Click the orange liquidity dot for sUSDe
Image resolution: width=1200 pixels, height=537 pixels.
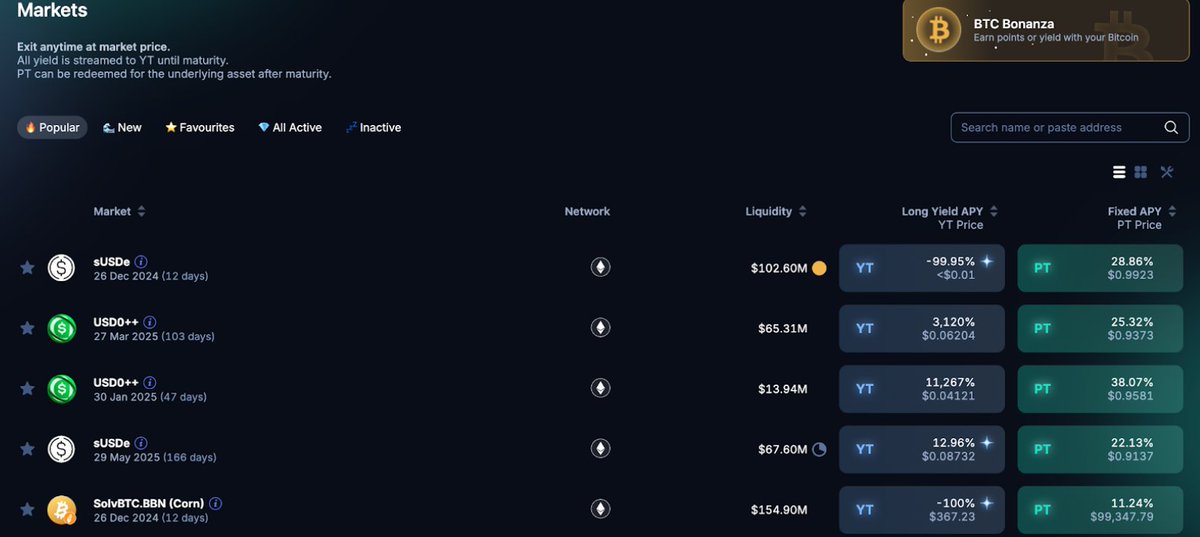[819, 268]
